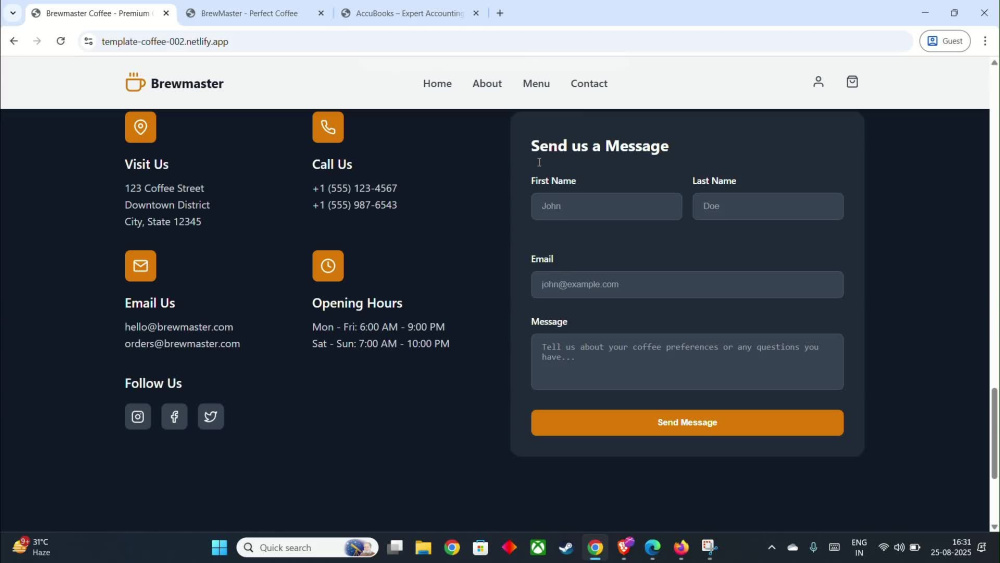Click the Opening Hours clock icon

328,265
